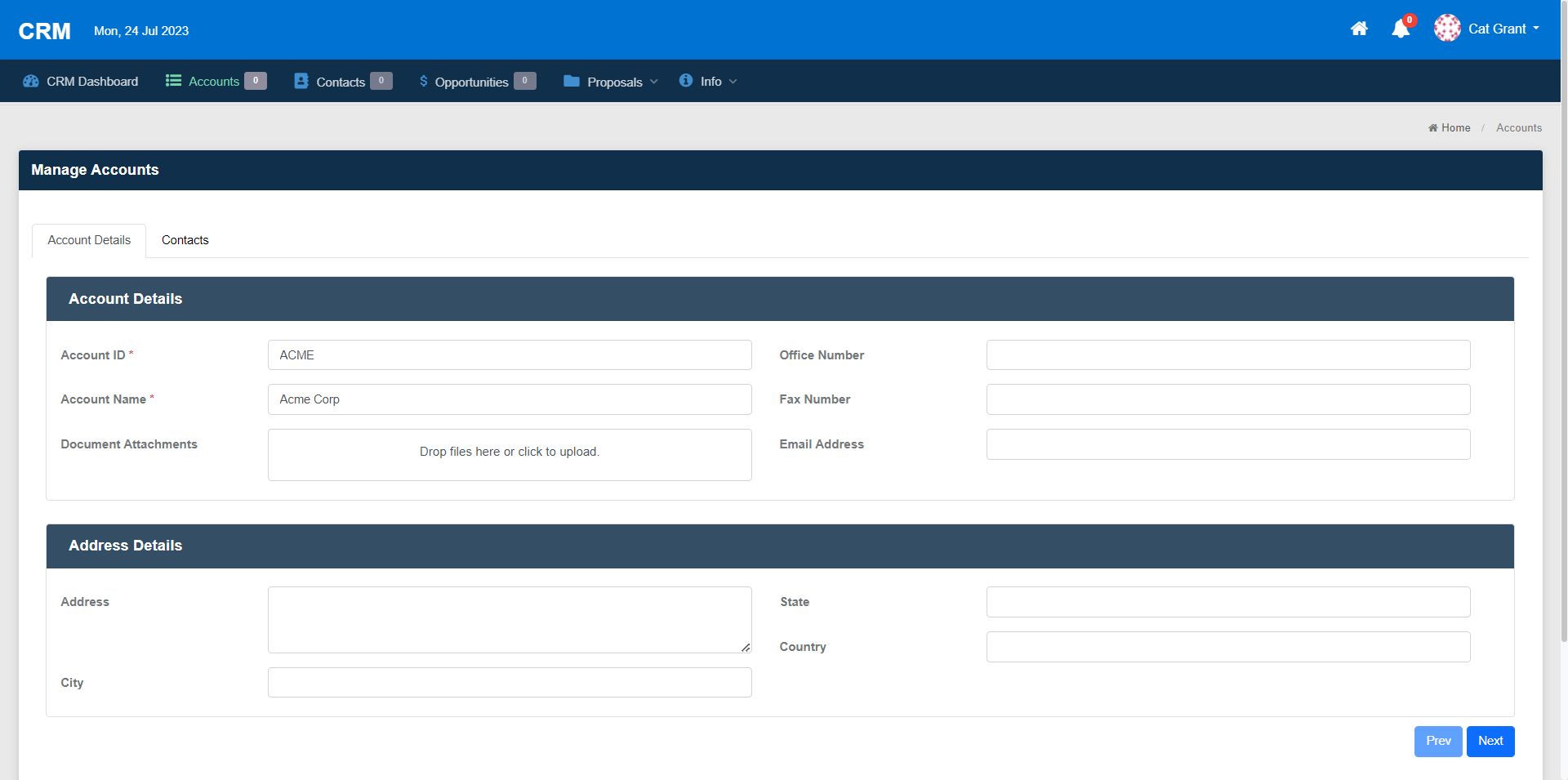Click the City input field
1568x780 pixels.
click(510, 683)
